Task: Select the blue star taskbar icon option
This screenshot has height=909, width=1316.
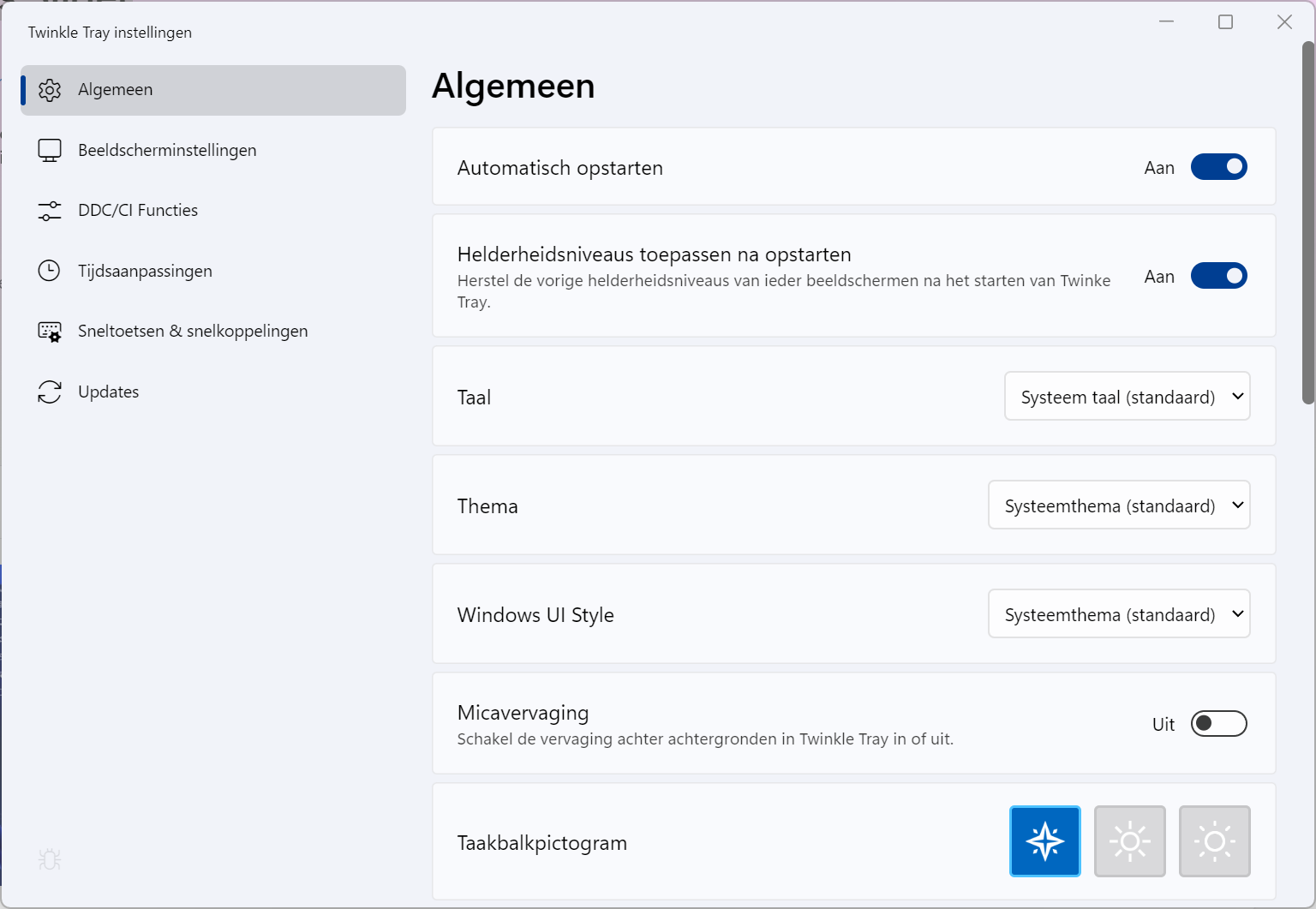Action: (x=1045, y=841)
